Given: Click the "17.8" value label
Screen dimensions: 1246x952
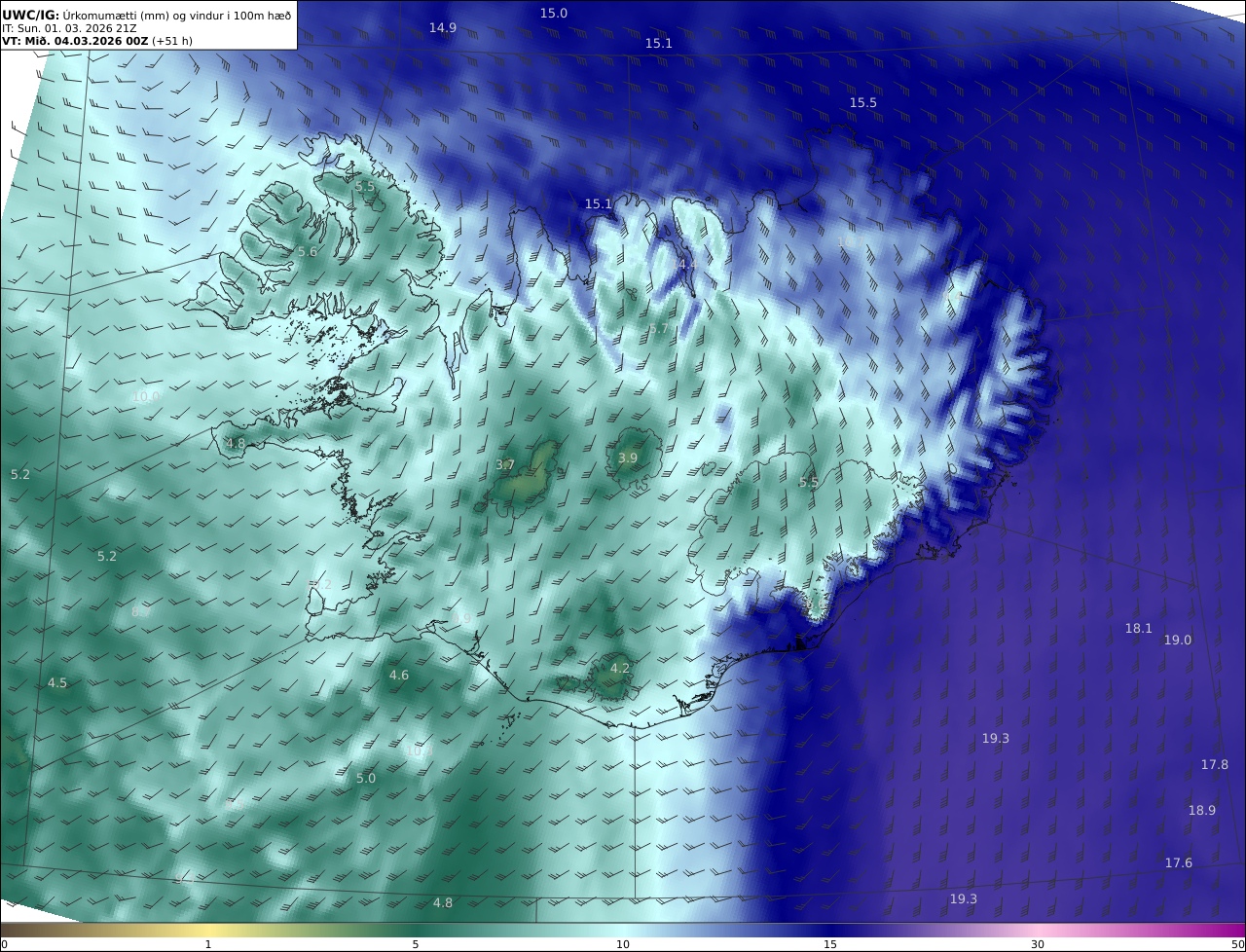Looking at the screenshot, I should coord(1215,765).
